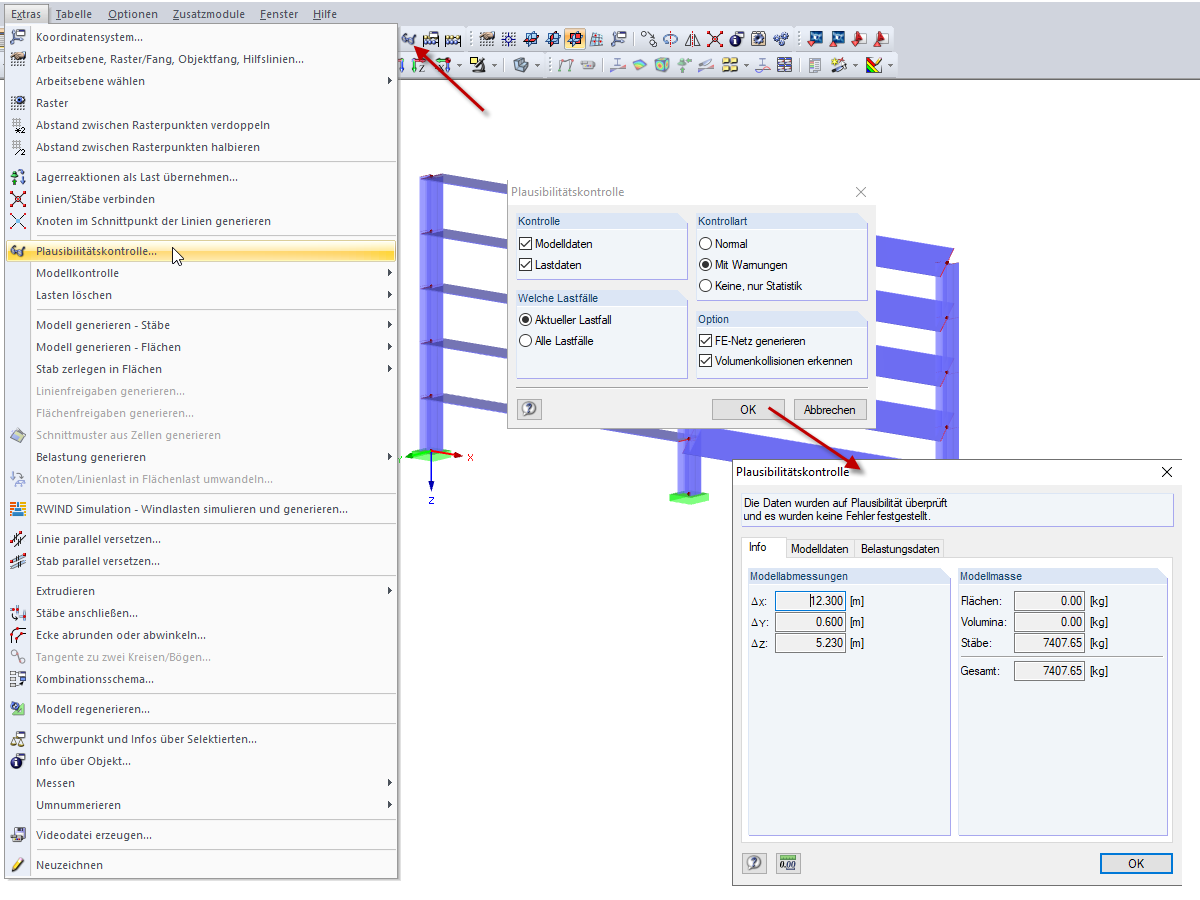Expand Modell generieren - Stäbe submenu
Image resolution: width=1200 pixels, height=900 pixels.
(x=201, y=325)
